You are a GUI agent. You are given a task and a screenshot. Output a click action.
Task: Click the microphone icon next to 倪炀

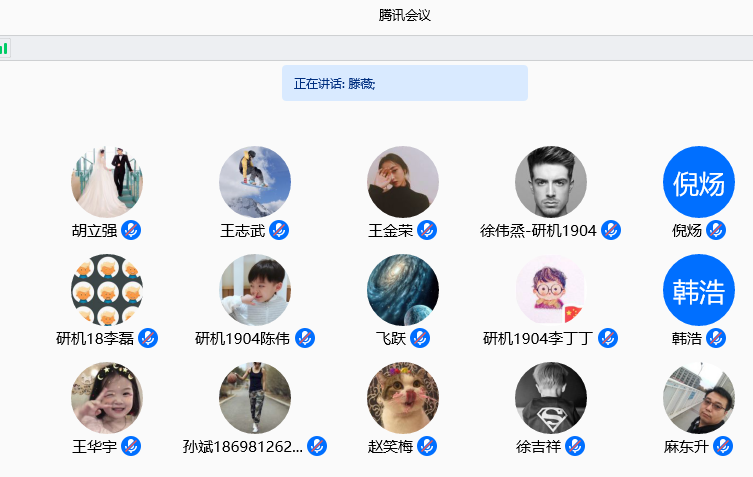point(716,231)
